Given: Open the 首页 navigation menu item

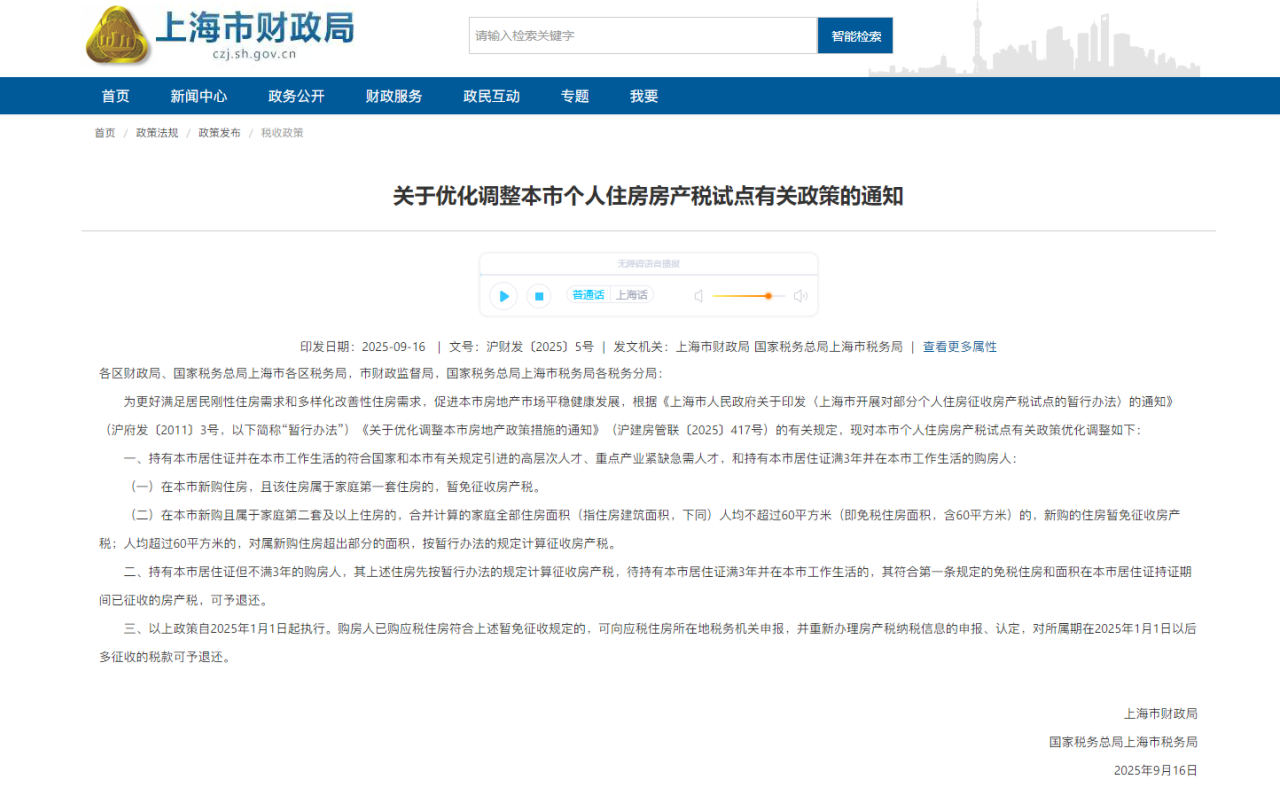Looking at the screenshot, I should [115, 96].
